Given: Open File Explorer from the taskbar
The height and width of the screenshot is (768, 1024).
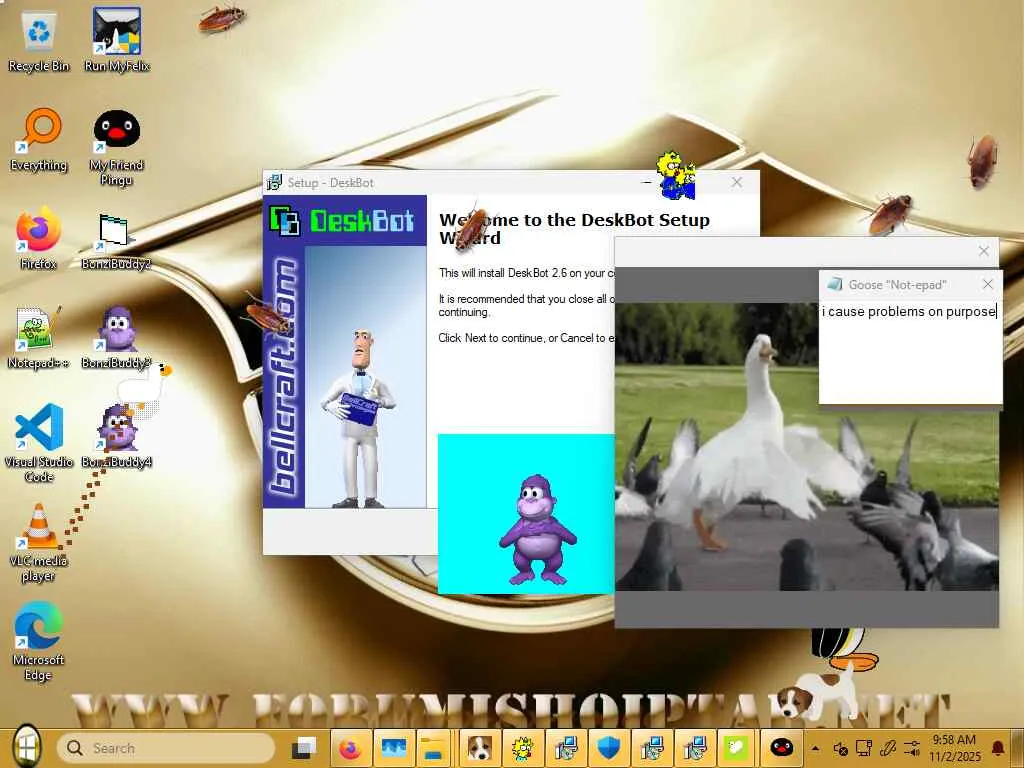Looking at the screenshot, I should click(432, 748).
